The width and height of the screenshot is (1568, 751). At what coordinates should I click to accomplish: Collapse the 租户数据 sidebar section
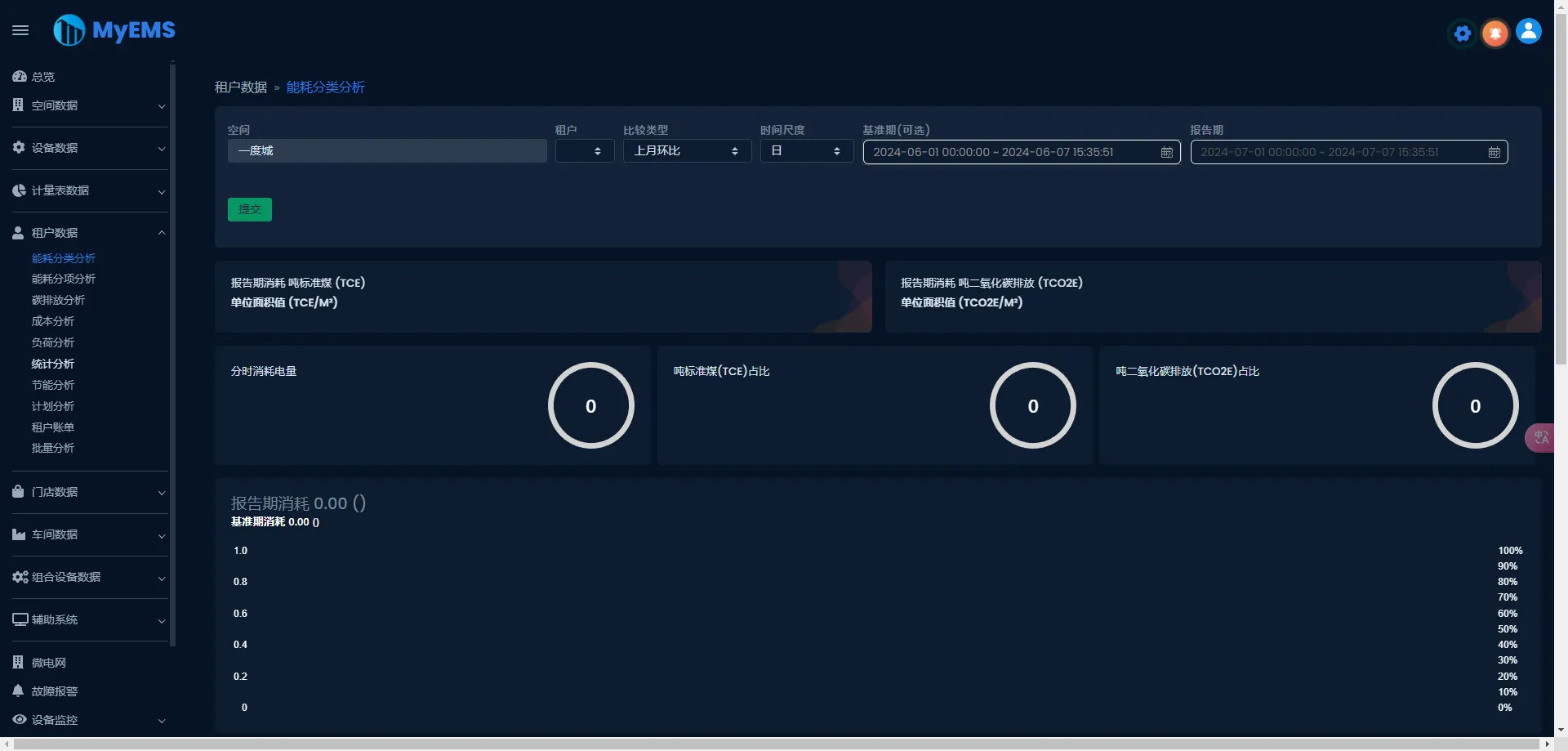point(89,233)
